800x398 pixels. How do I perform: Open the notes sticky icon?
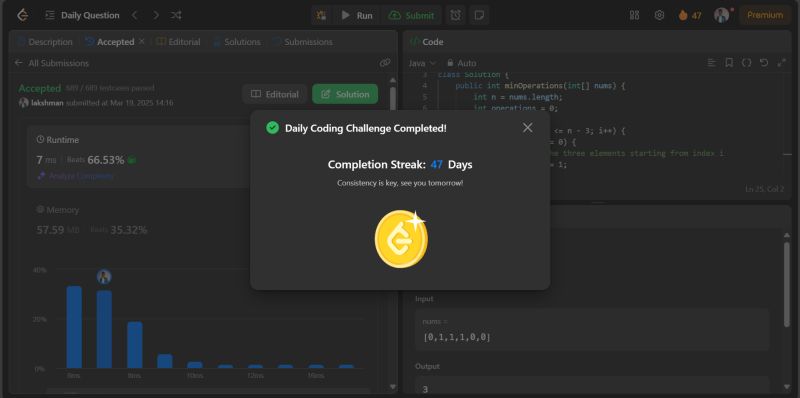coord(479,15)
